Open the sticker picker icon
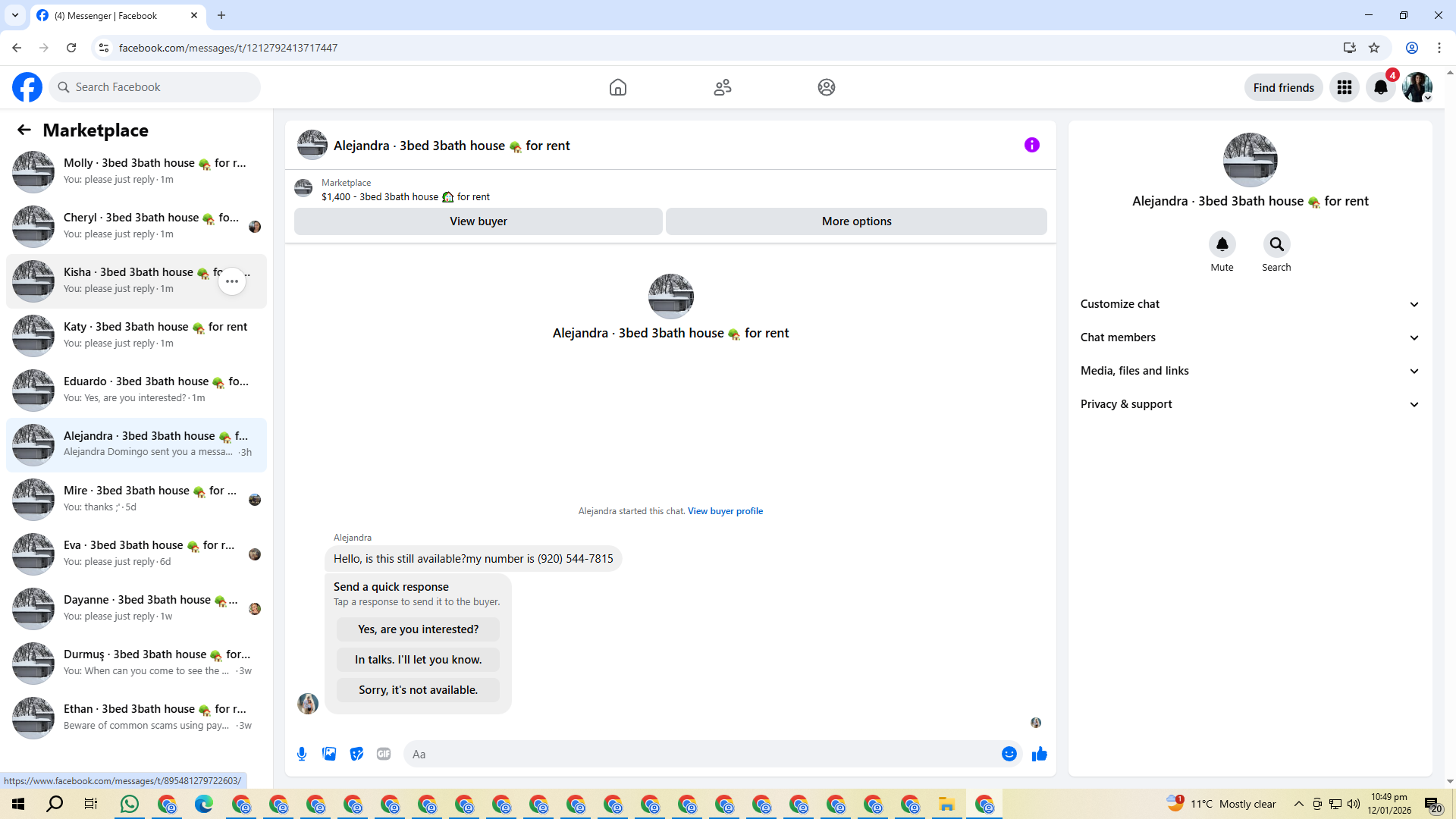Viewport: 1456px width, 819px height. click(x=356, y=754)
